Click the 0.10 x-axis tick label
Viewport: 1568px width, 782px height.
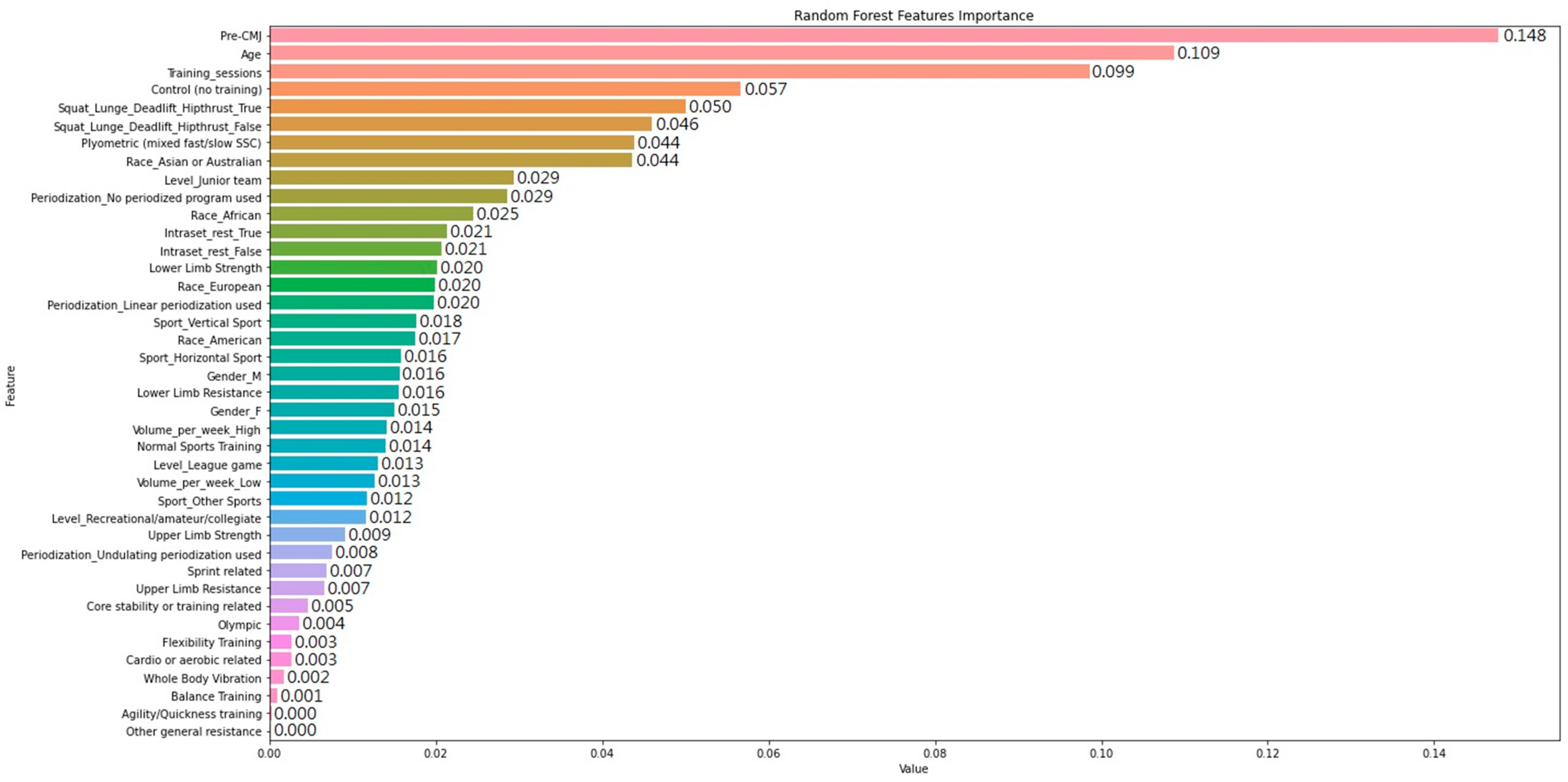(1101, 753)
